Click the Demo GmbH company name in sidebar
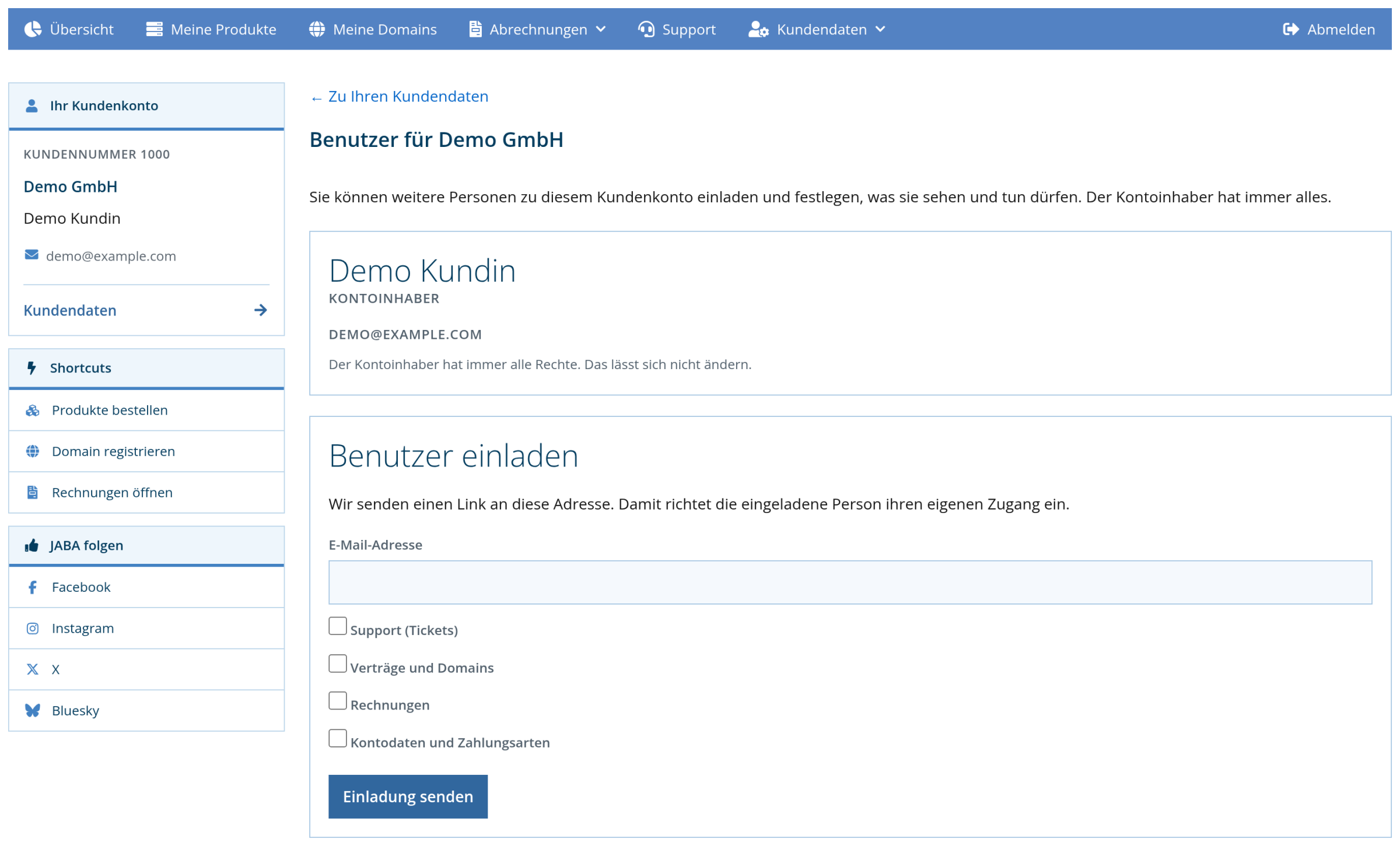 71,187
